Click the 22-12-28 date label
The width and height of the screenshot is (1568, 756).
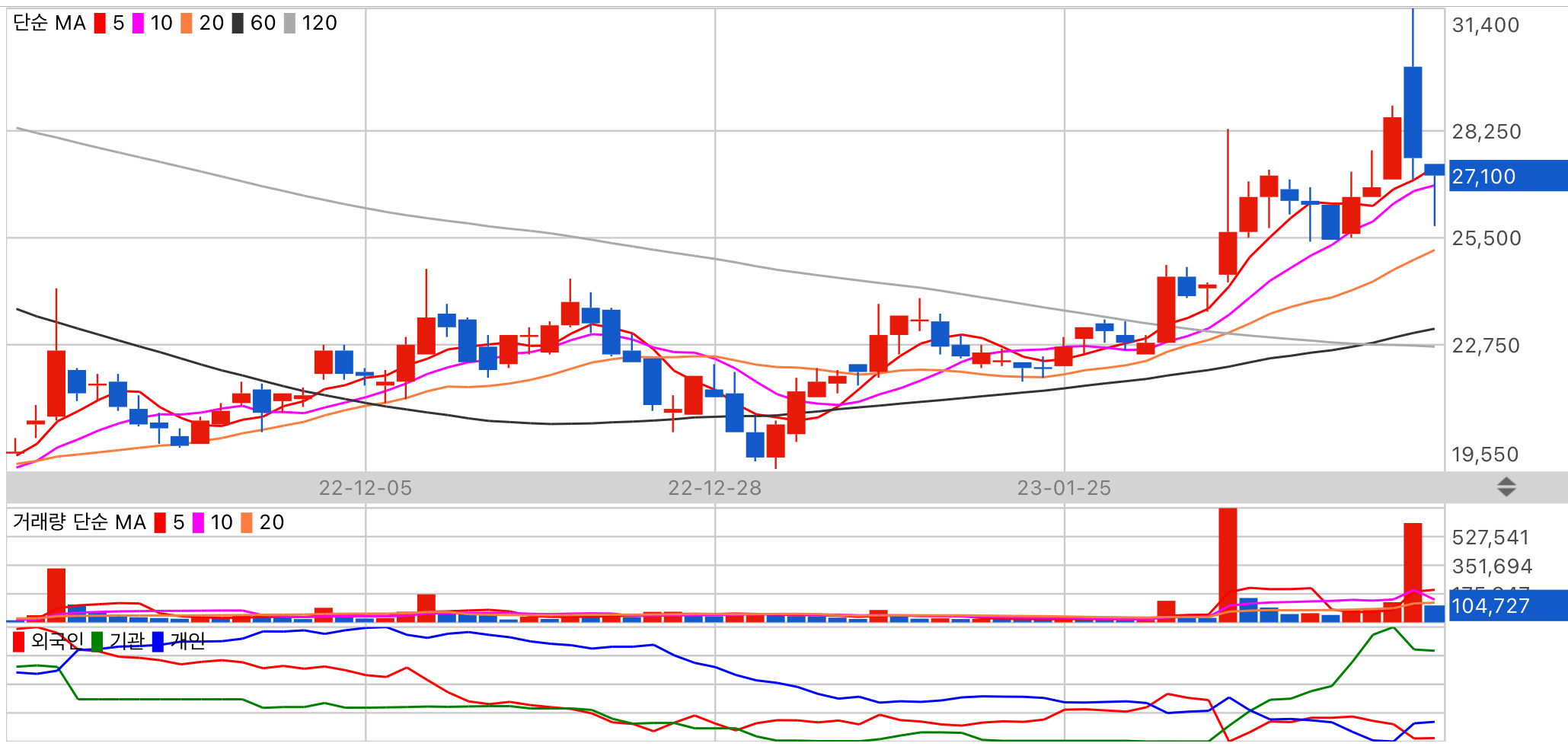pos(714,488)
